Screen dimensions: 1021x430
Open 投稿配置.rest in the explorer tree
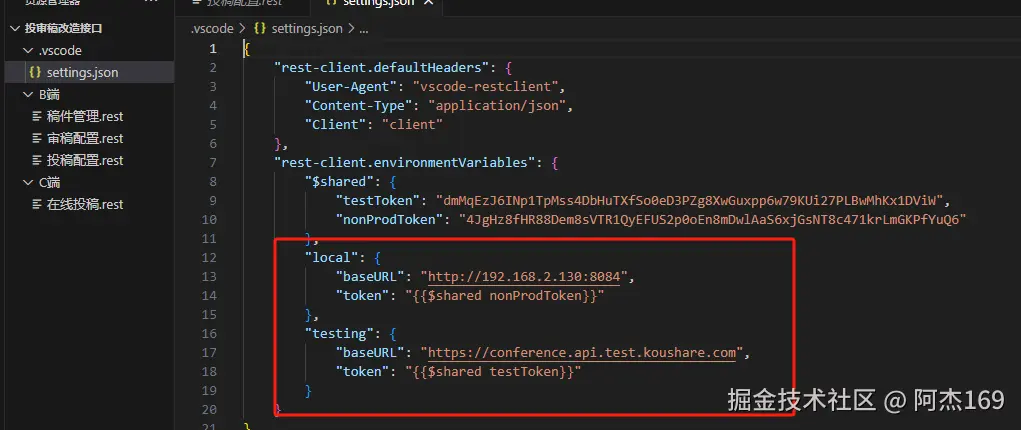pyautogui.click(x=89, y=160)
